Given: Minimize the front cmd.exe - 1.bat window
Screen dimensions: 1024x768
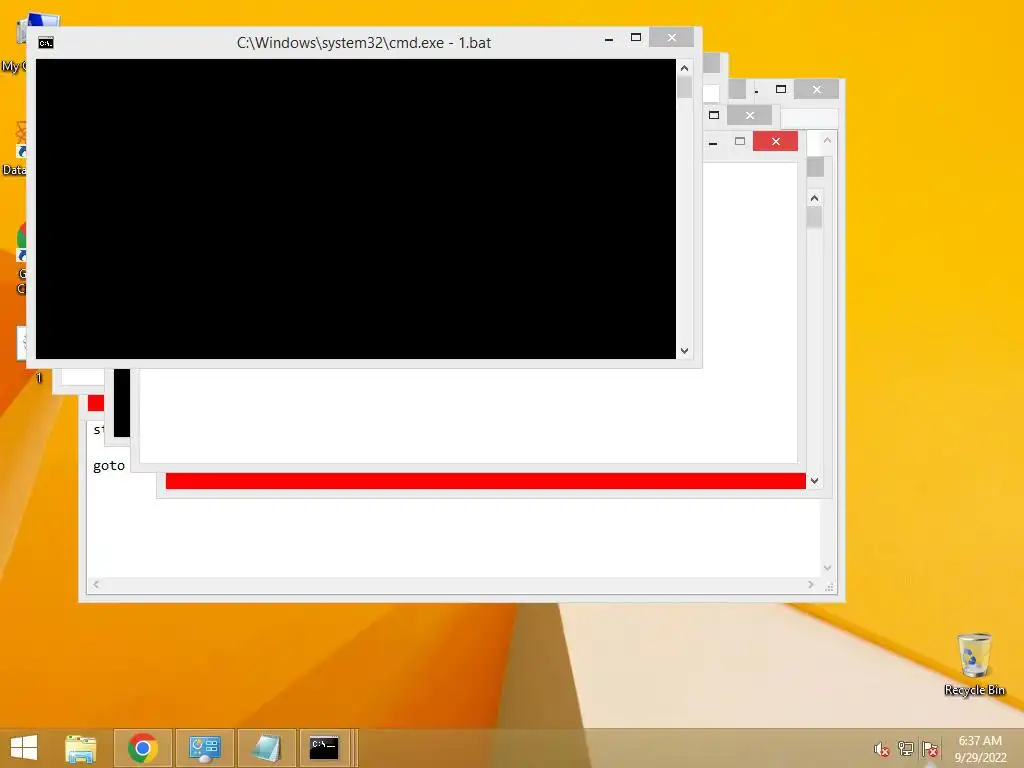Looking at the screenshot, I should [x=609, y=39].
